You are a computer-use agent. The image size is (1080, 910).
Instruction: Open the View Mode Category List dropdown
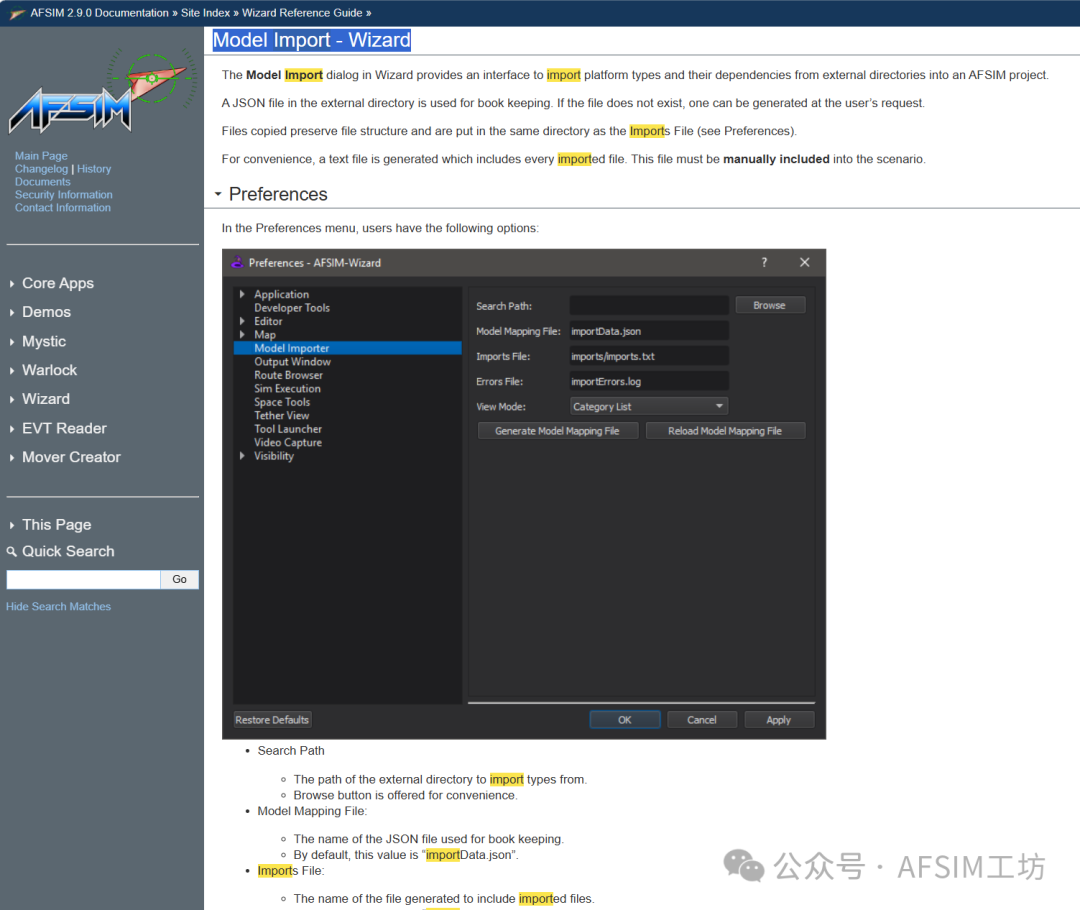(x=649, y=406)
